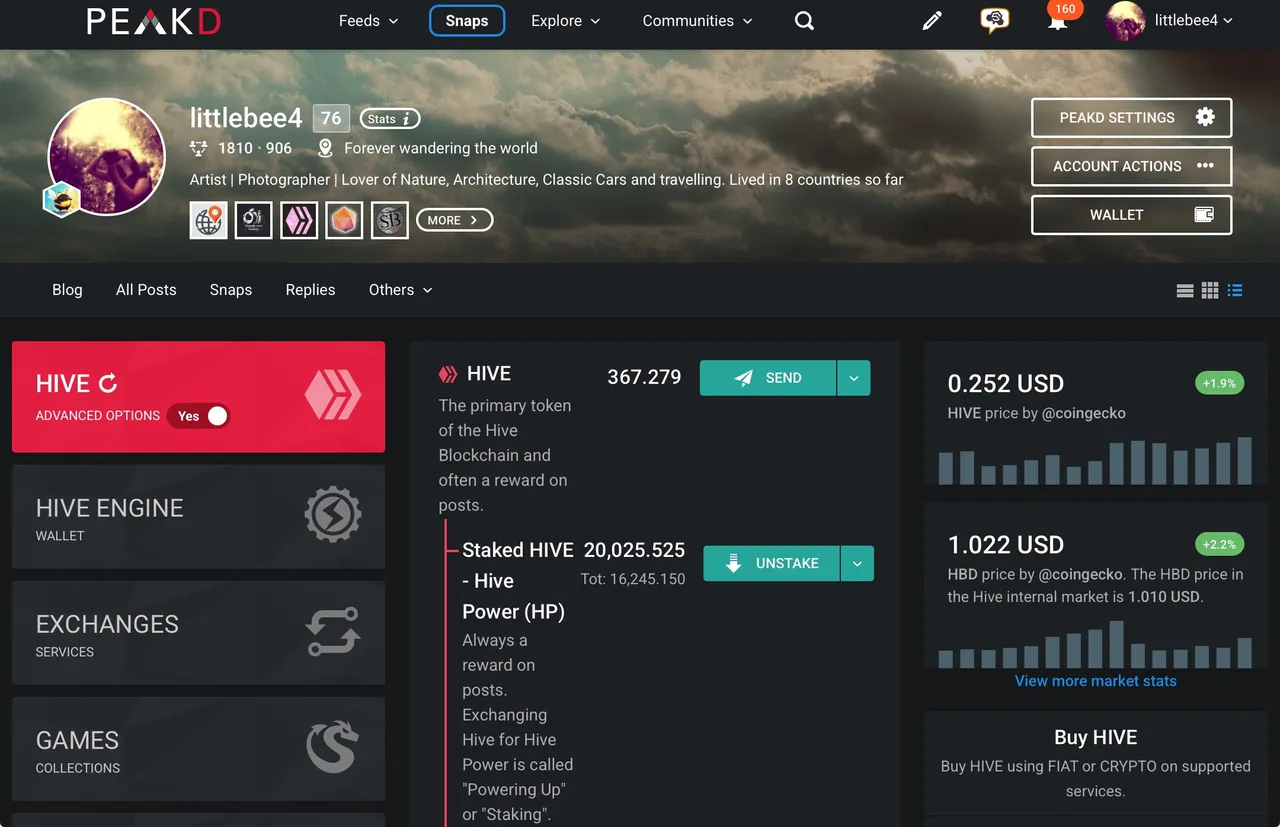Click the UNSTAKE button
1280x827 pixels.
(x=772, y=563)
